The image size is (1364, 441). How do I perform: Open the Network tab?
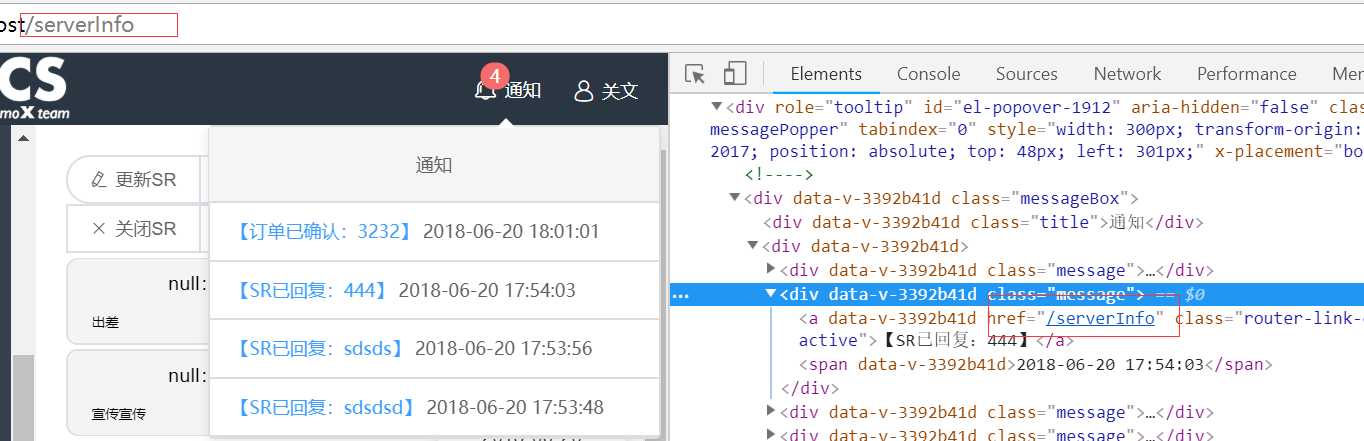pyautogui.click(x=1127, y=73)
